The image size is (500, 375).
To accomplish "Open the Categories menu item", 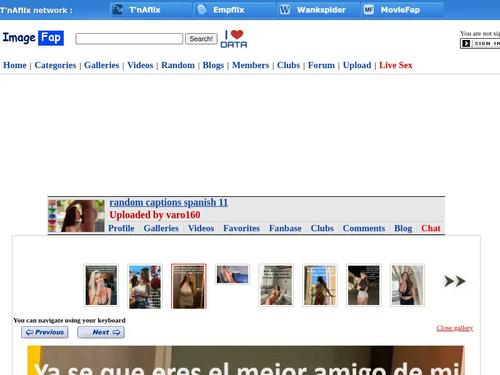I will pos(55,65).
